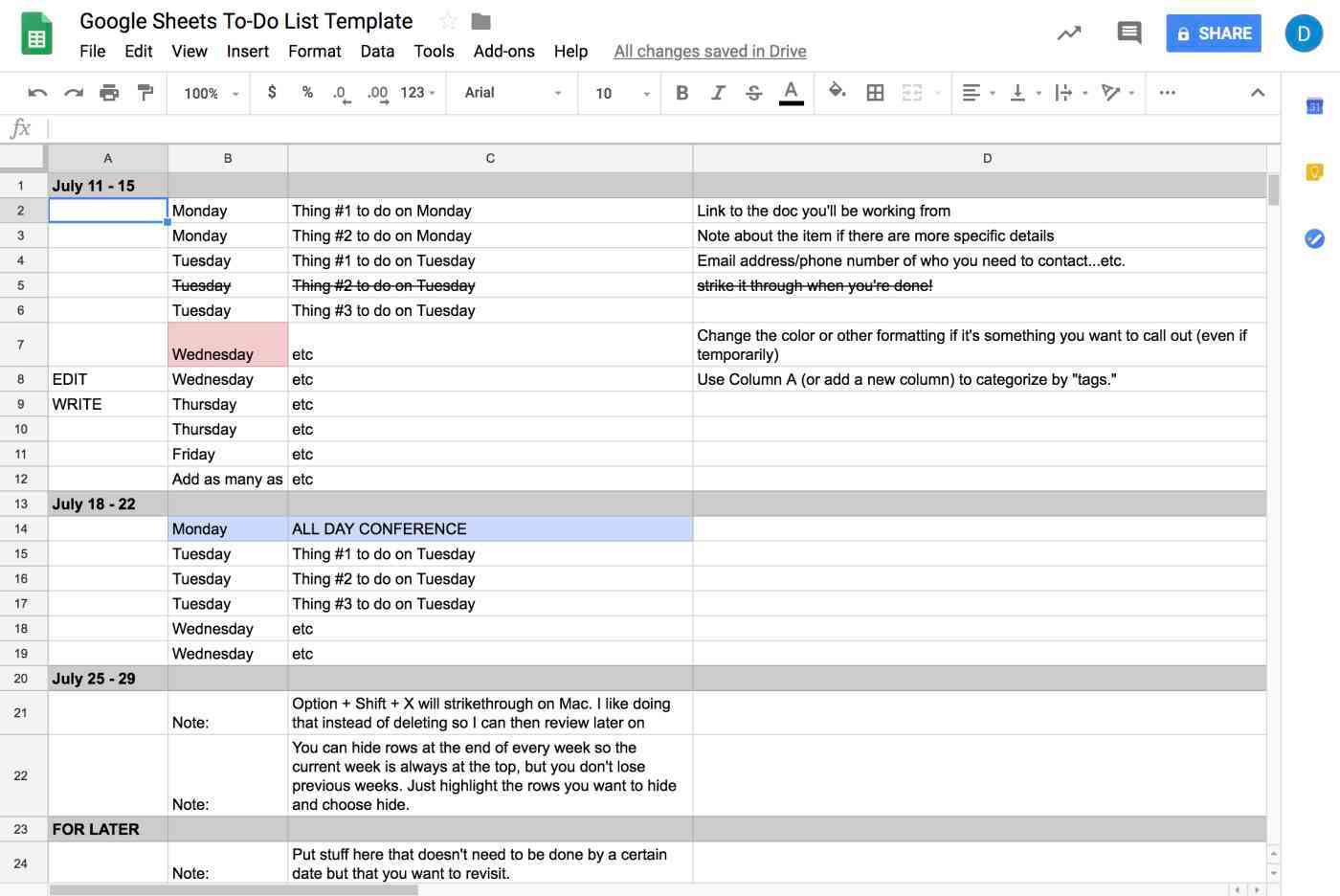This screenshot has width=1340, height=896.
Task: Open the 123 number format dropdown
Action: tap(418, 93)
